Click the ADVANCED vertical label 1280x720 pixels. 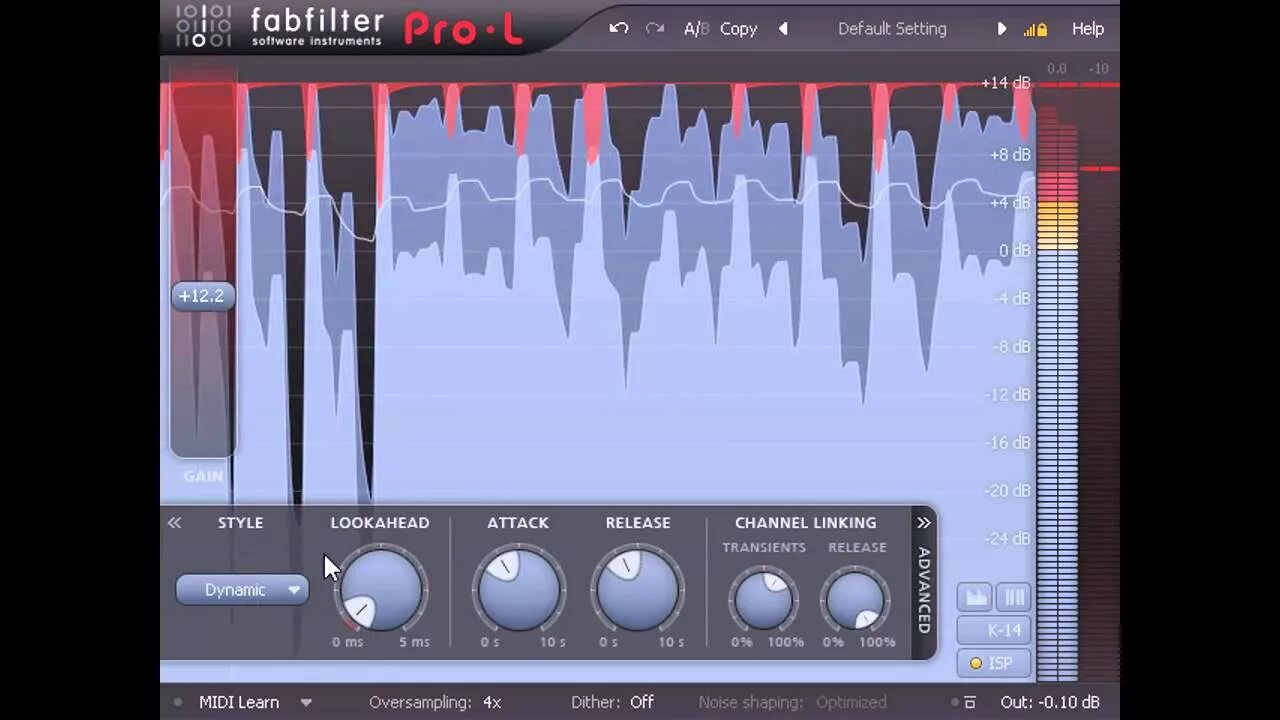(x=924, y=590)
